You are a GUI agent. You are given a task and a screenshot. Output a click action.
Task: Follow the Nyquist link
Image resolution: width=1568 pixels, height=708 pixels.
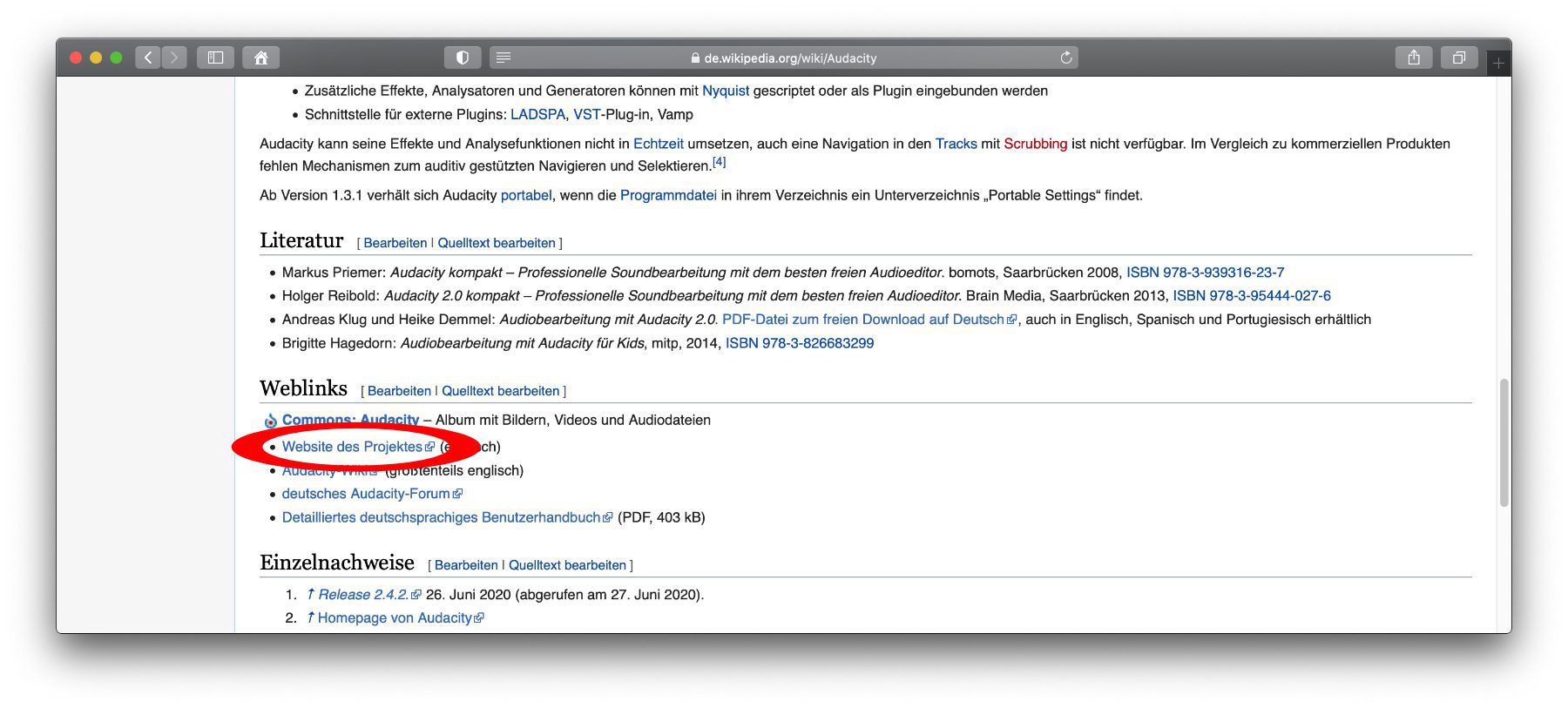[725, 91]
